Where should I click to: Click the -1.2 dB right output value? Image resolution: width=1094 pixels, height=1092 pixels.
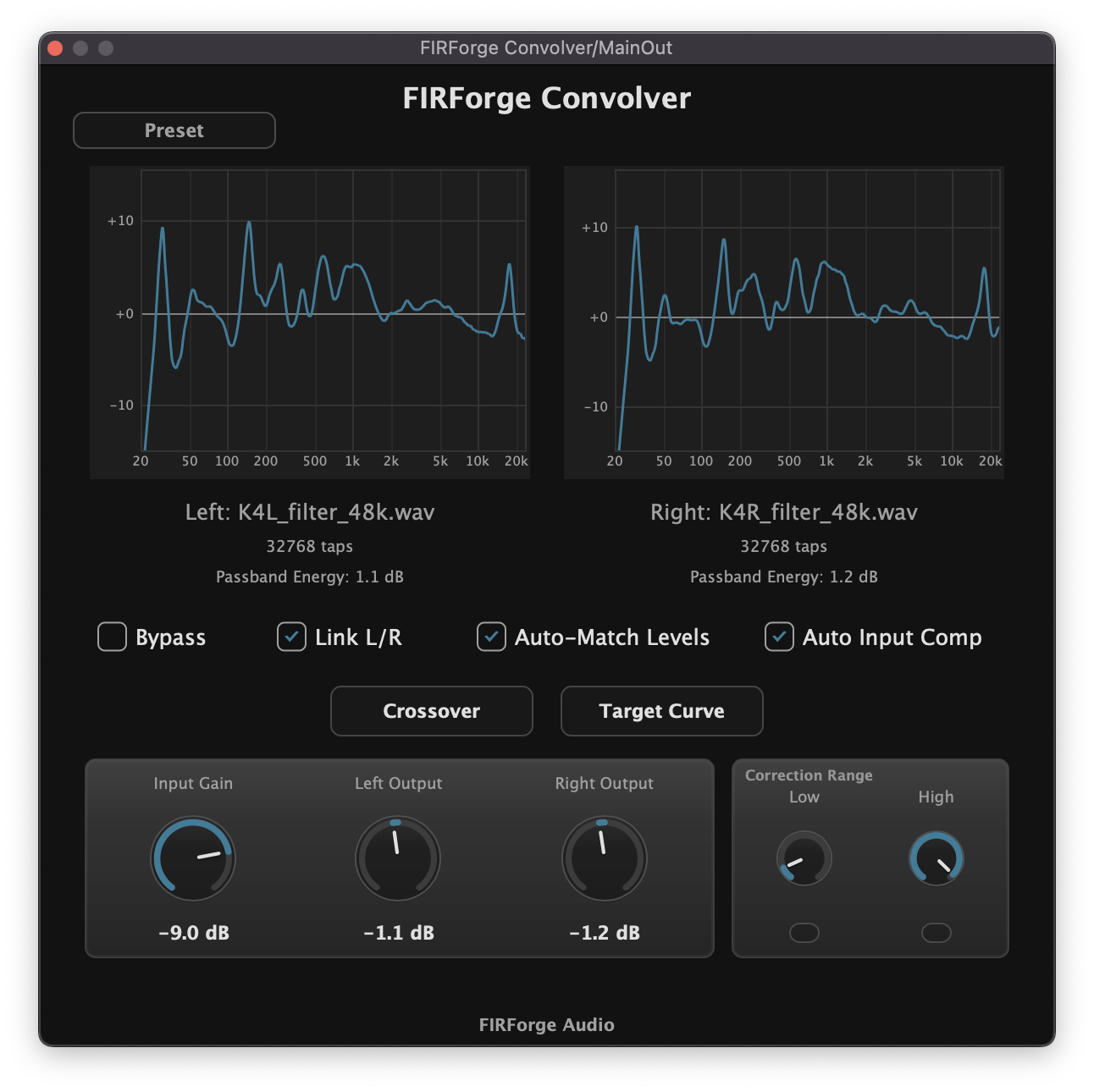pyautogui.click(x=605, y=933)
